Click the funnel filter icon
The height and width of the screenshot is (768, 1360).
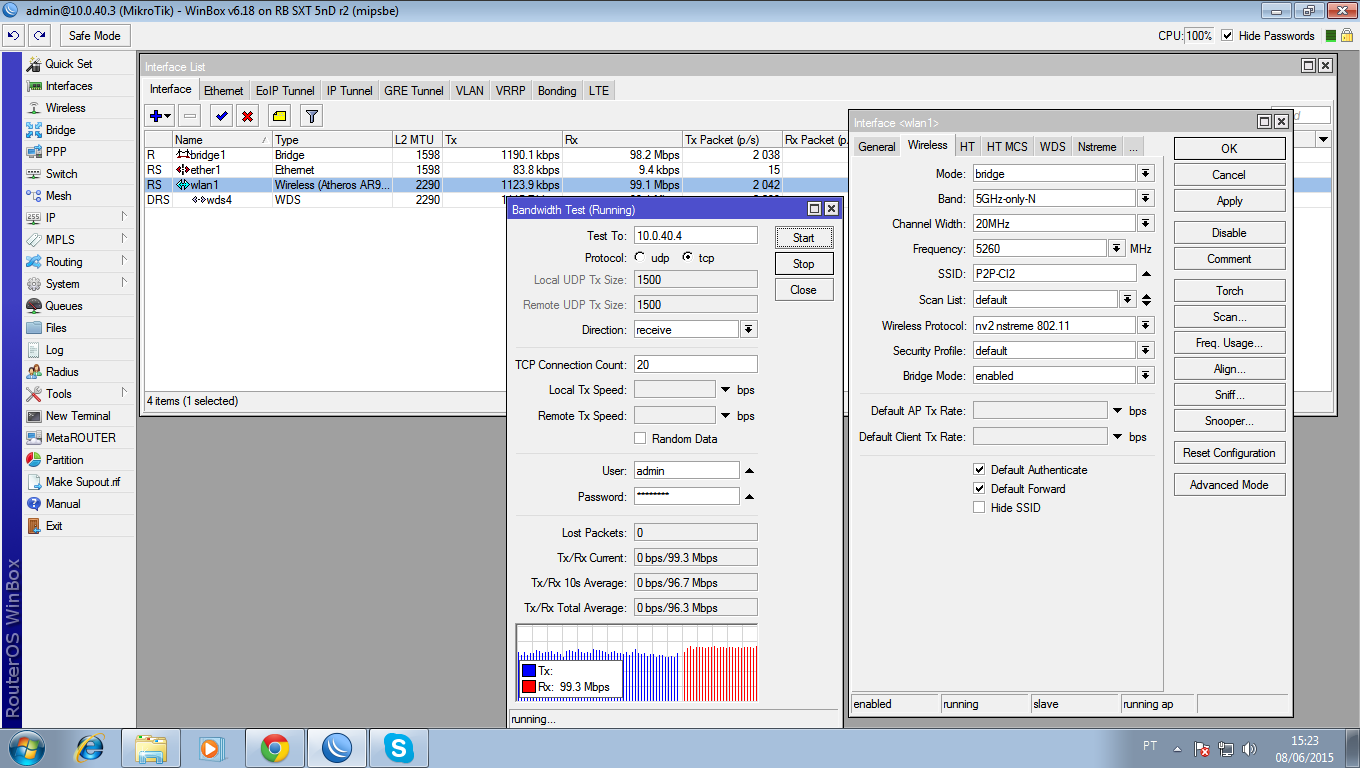(312, 116)
